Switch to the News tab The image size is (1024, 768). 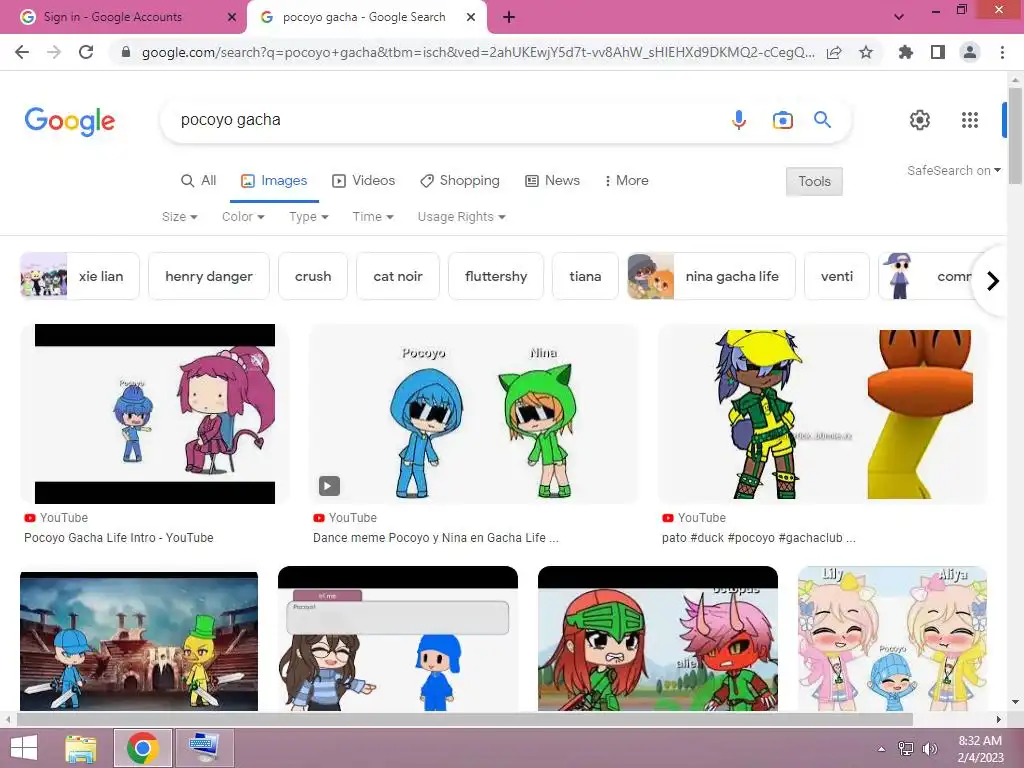(x=552, y=180)
